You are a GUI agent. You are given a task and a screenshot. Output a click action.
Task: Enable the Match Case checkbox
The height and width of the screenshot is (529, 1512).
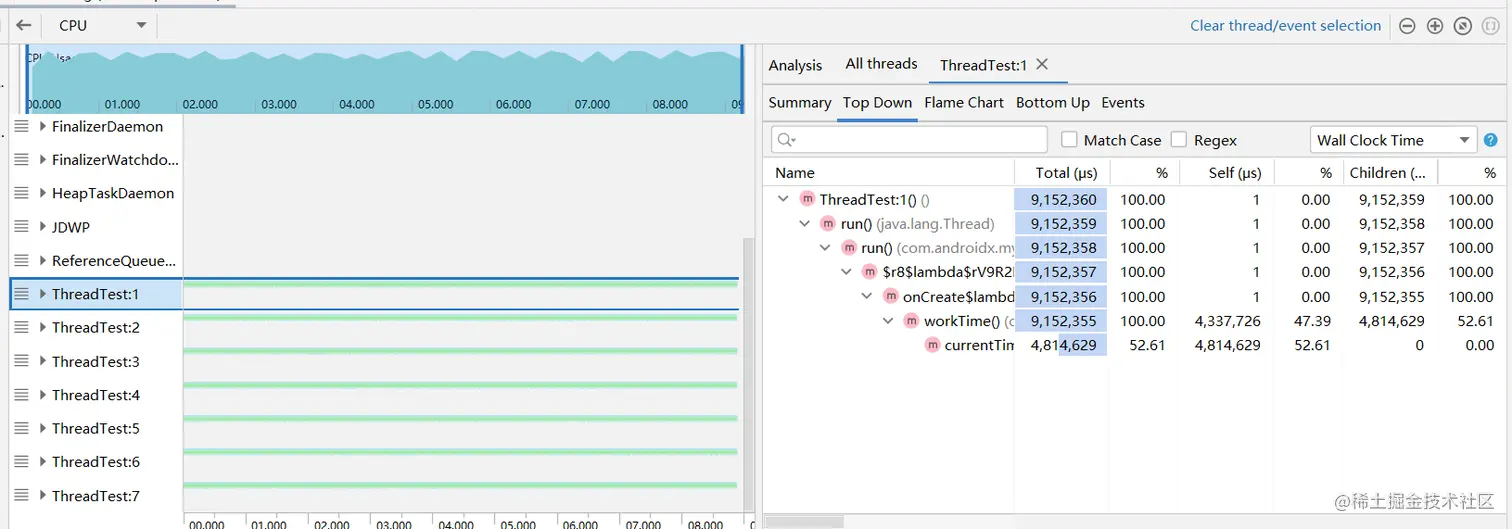[1070, 141]
